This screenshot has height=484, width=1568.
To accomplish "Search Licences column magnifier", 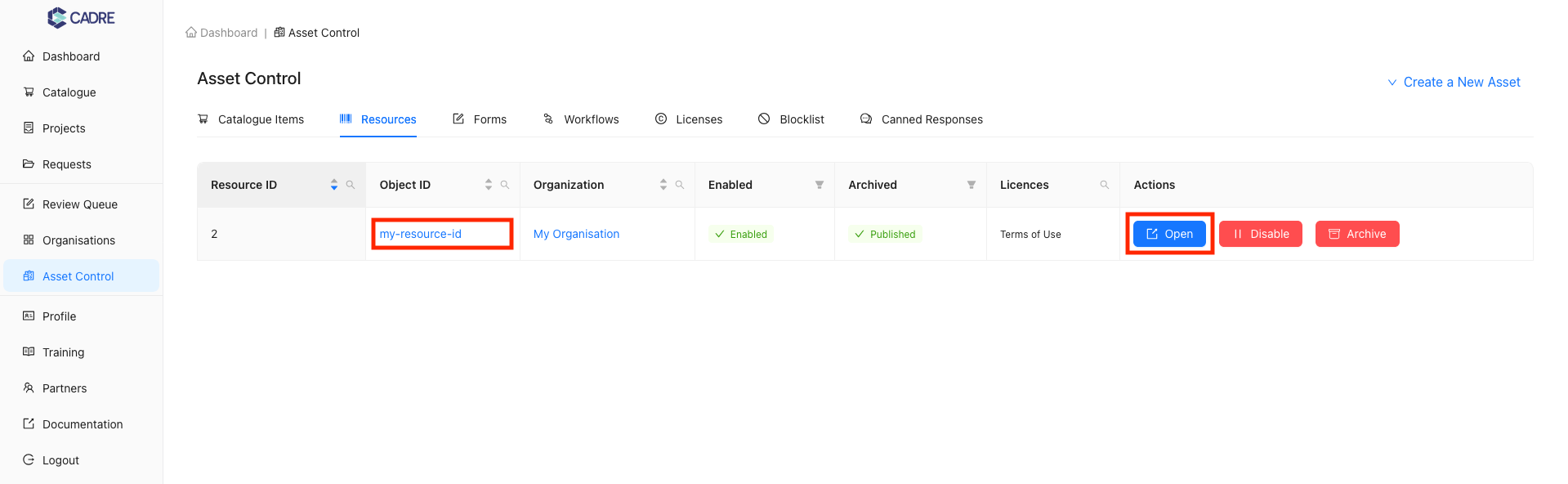I will coord(1105,185).
